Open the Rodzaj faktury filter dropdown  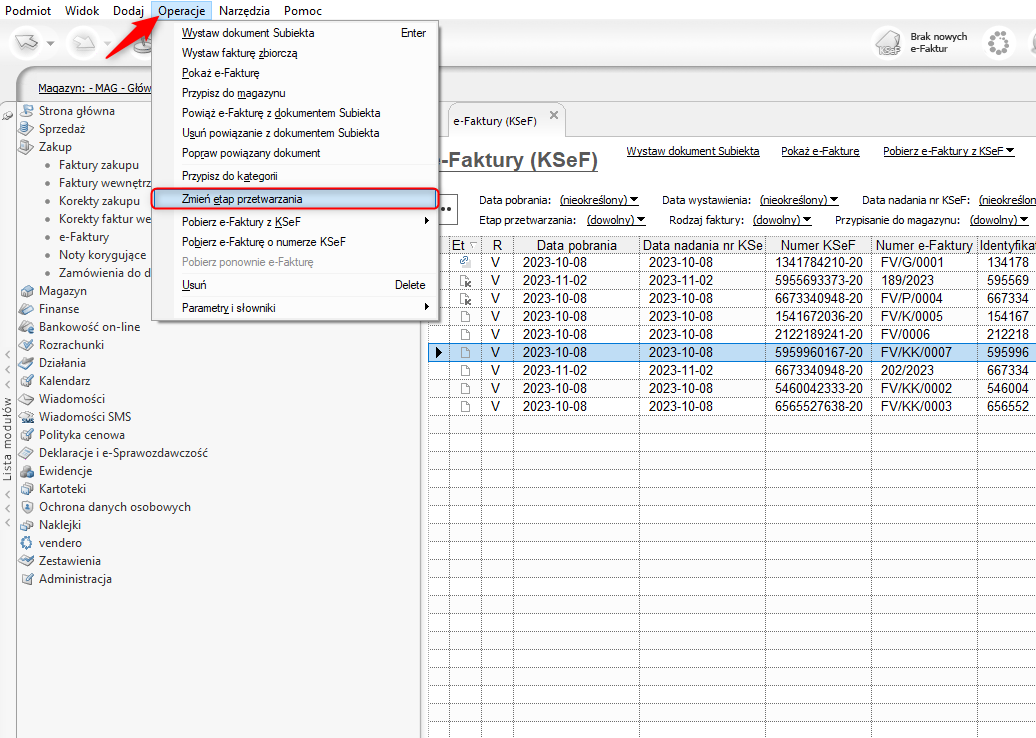[781, 220]
